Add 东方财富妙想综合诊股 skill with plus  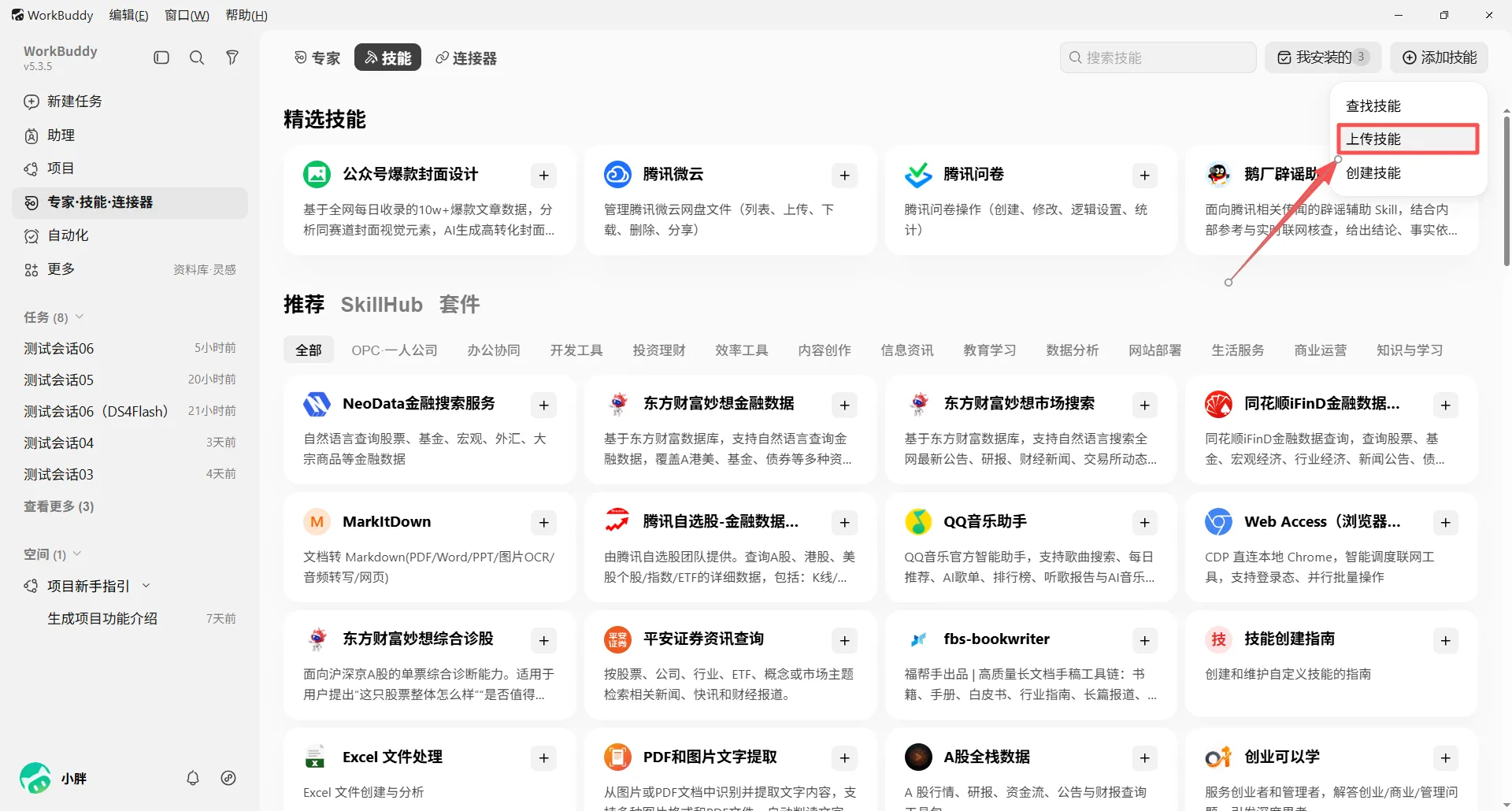(x=544, y=641)
